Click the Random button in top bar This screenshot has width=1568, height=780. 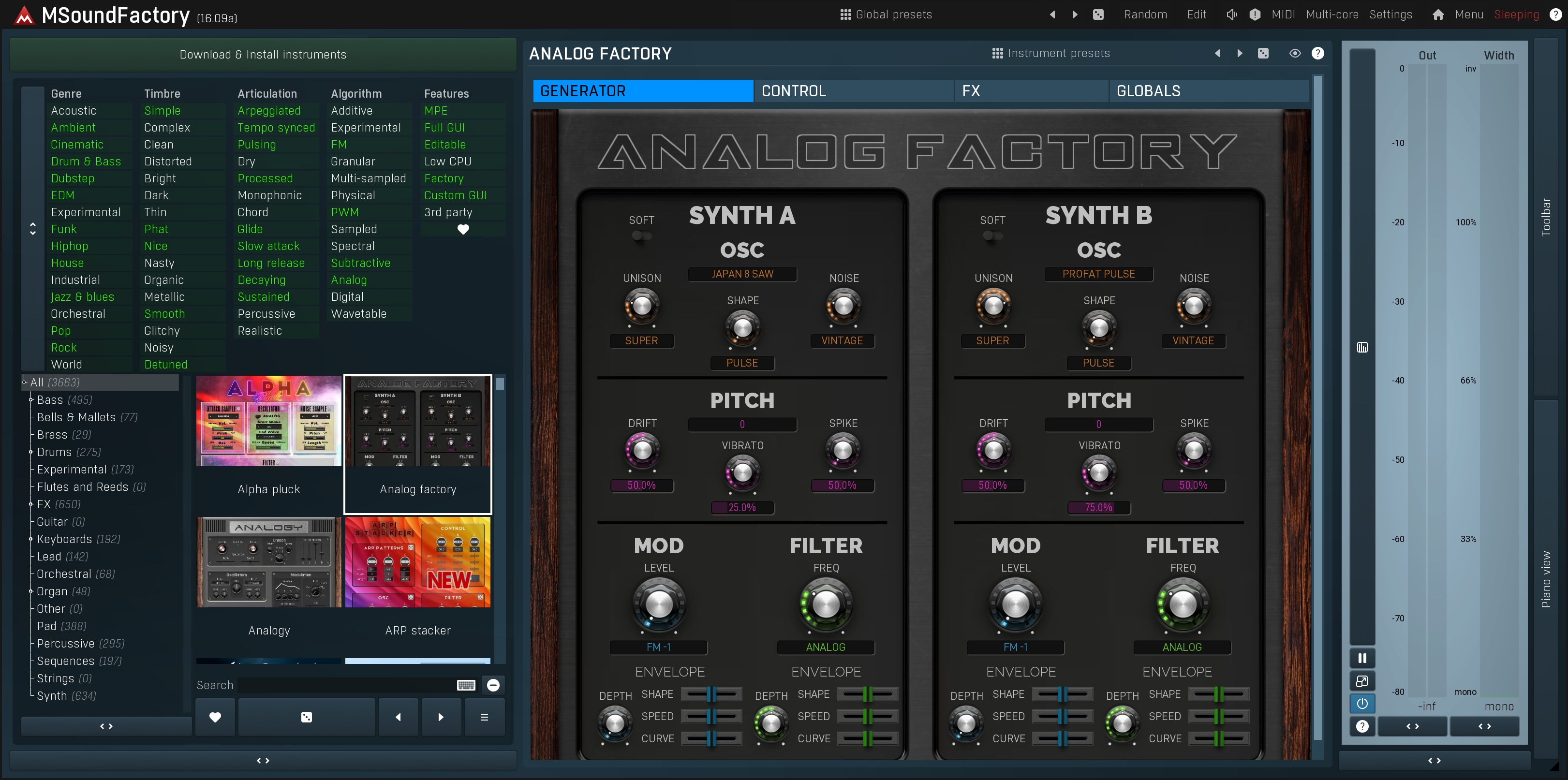point(1145,15)
